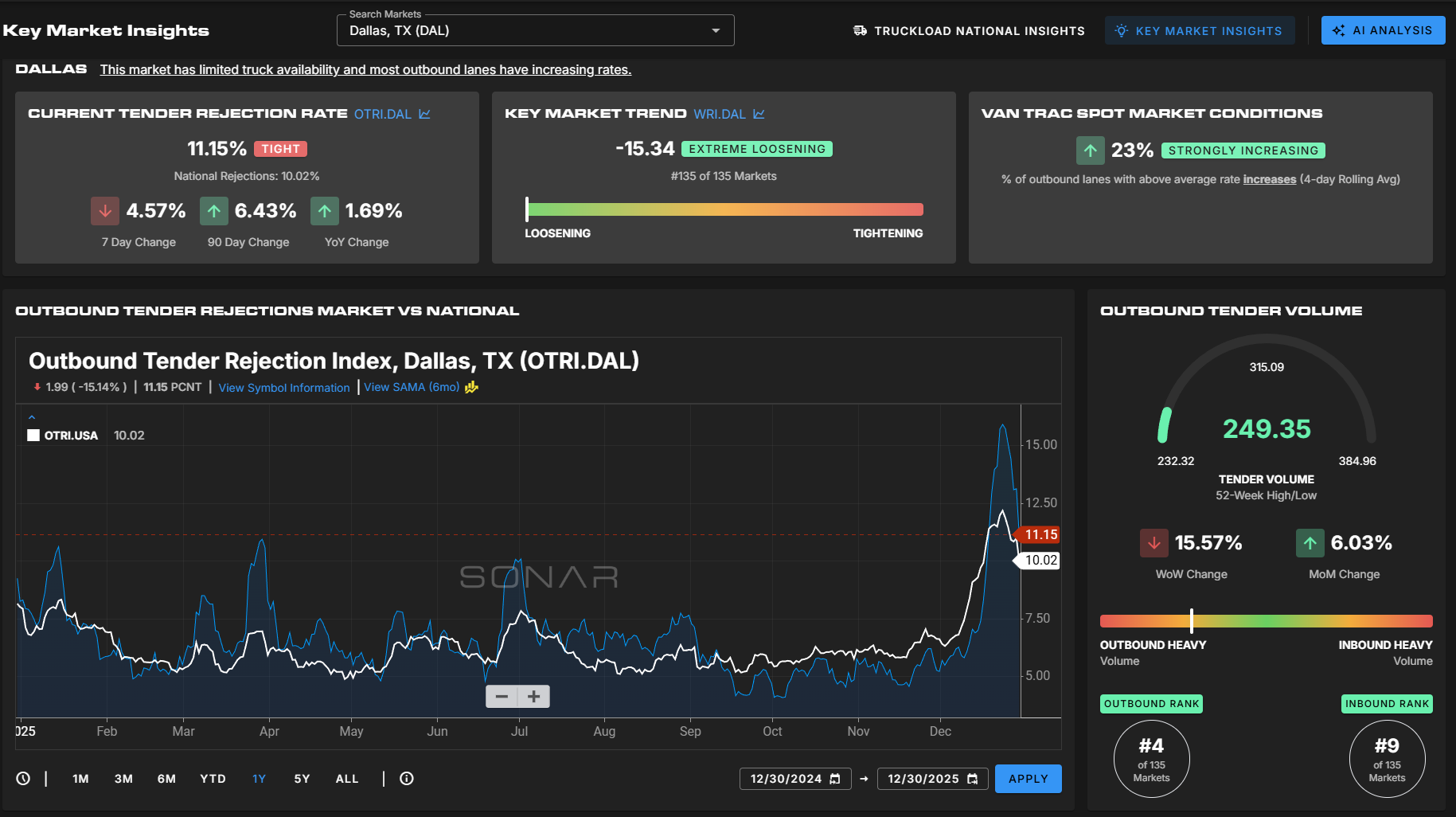Expand the Search Markets dropdown
Image resolution: width=1456 pixels, height=817 pixels.
coord(716,30)
